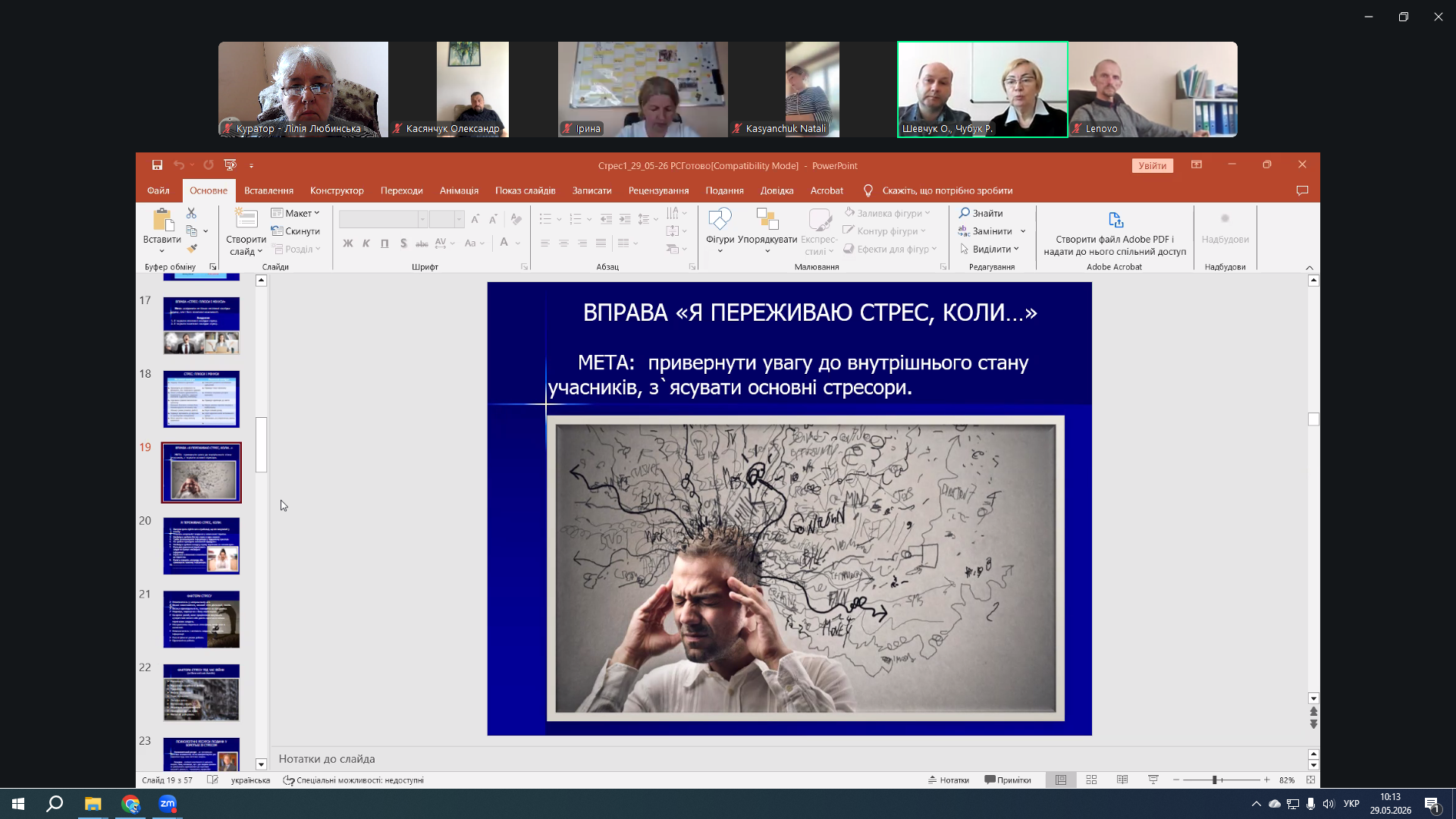Switch to the Конструктор tab

click(x=337, y=190)
